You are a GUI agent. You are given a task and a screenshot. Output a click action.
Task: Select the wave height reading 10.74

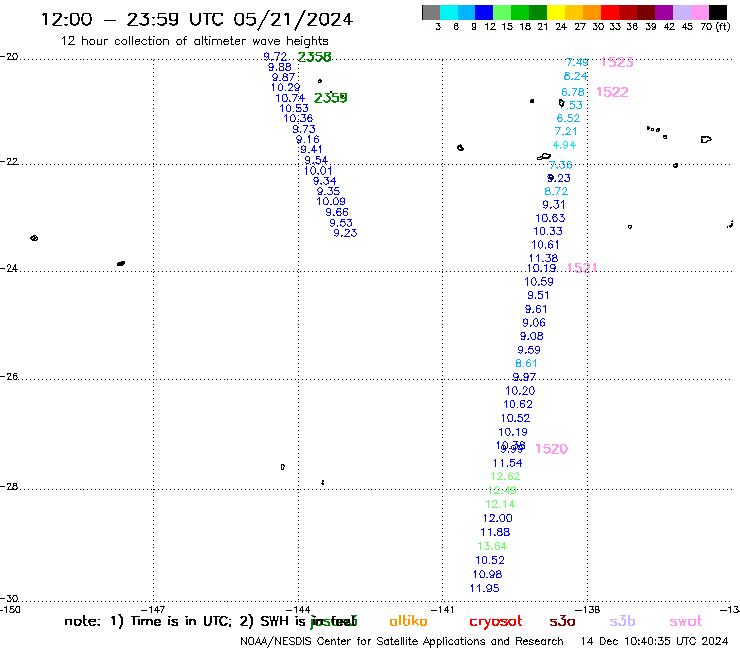290,98
